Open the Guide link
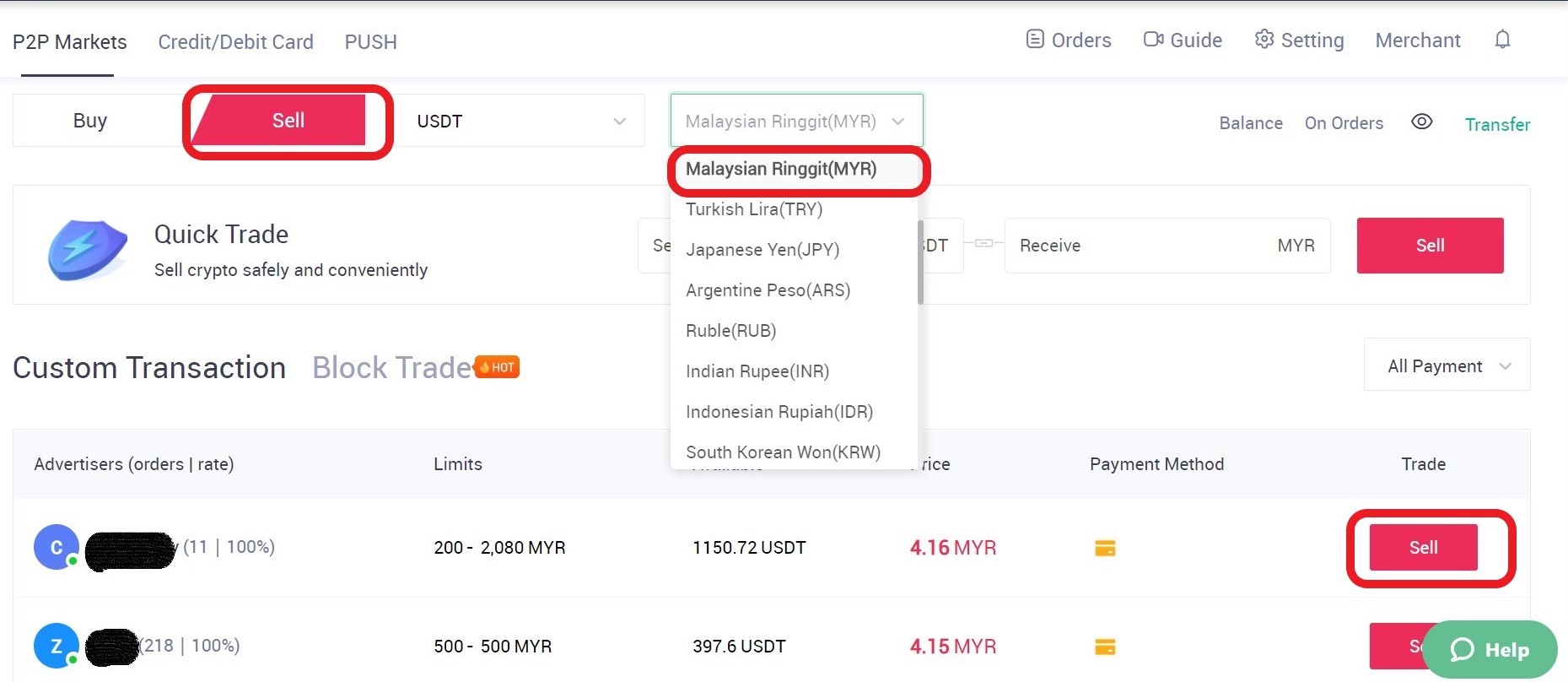Screen dimensions: 1568x682 point(1183,41)
